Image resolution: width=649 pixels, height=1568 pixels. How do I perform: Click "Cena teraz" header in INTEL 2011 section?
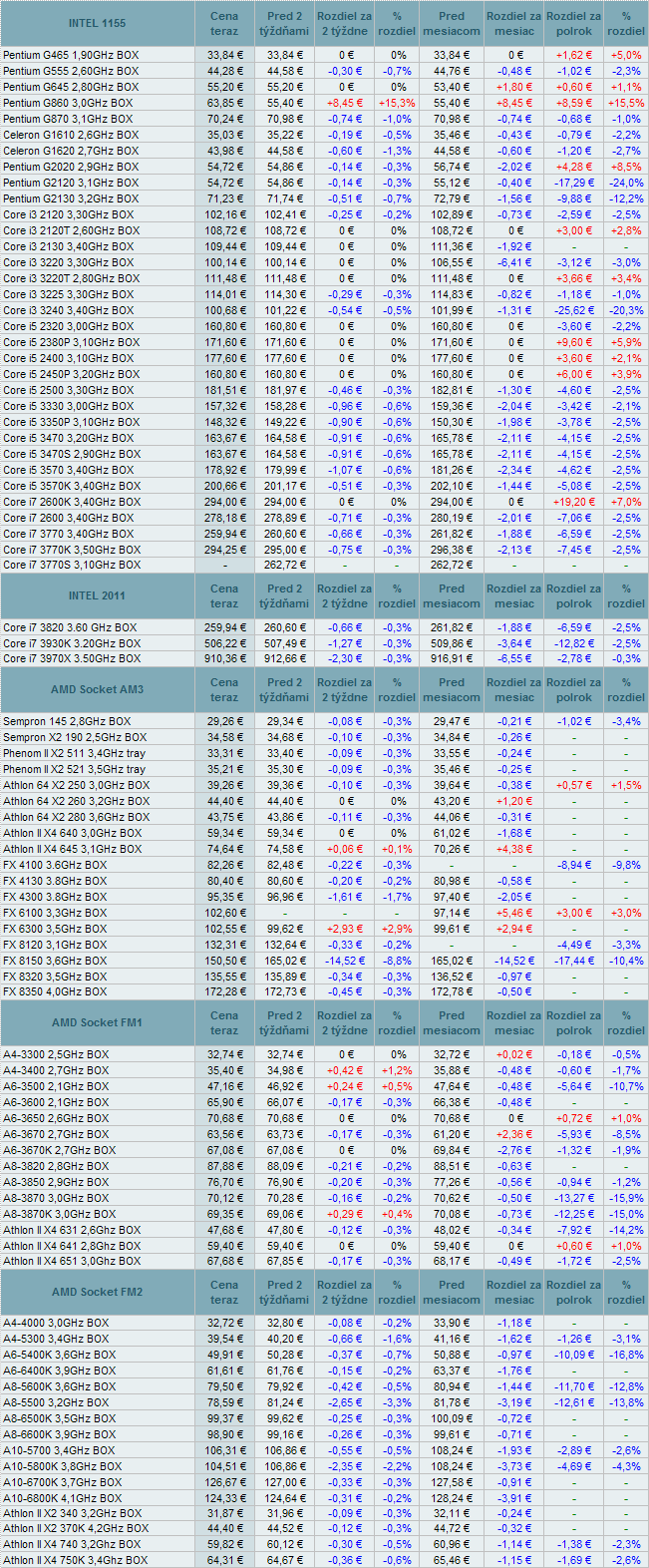224,596
